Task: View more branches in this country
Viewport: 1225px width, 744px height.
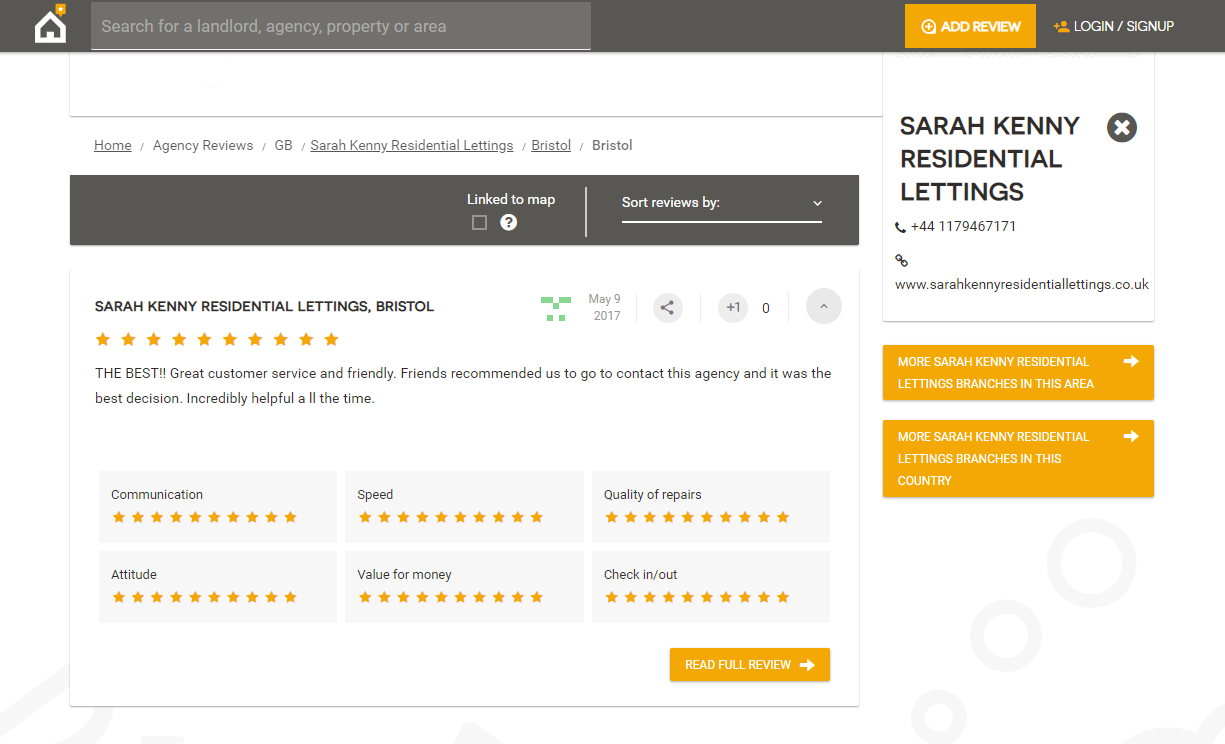Action: pos(1017,458)
